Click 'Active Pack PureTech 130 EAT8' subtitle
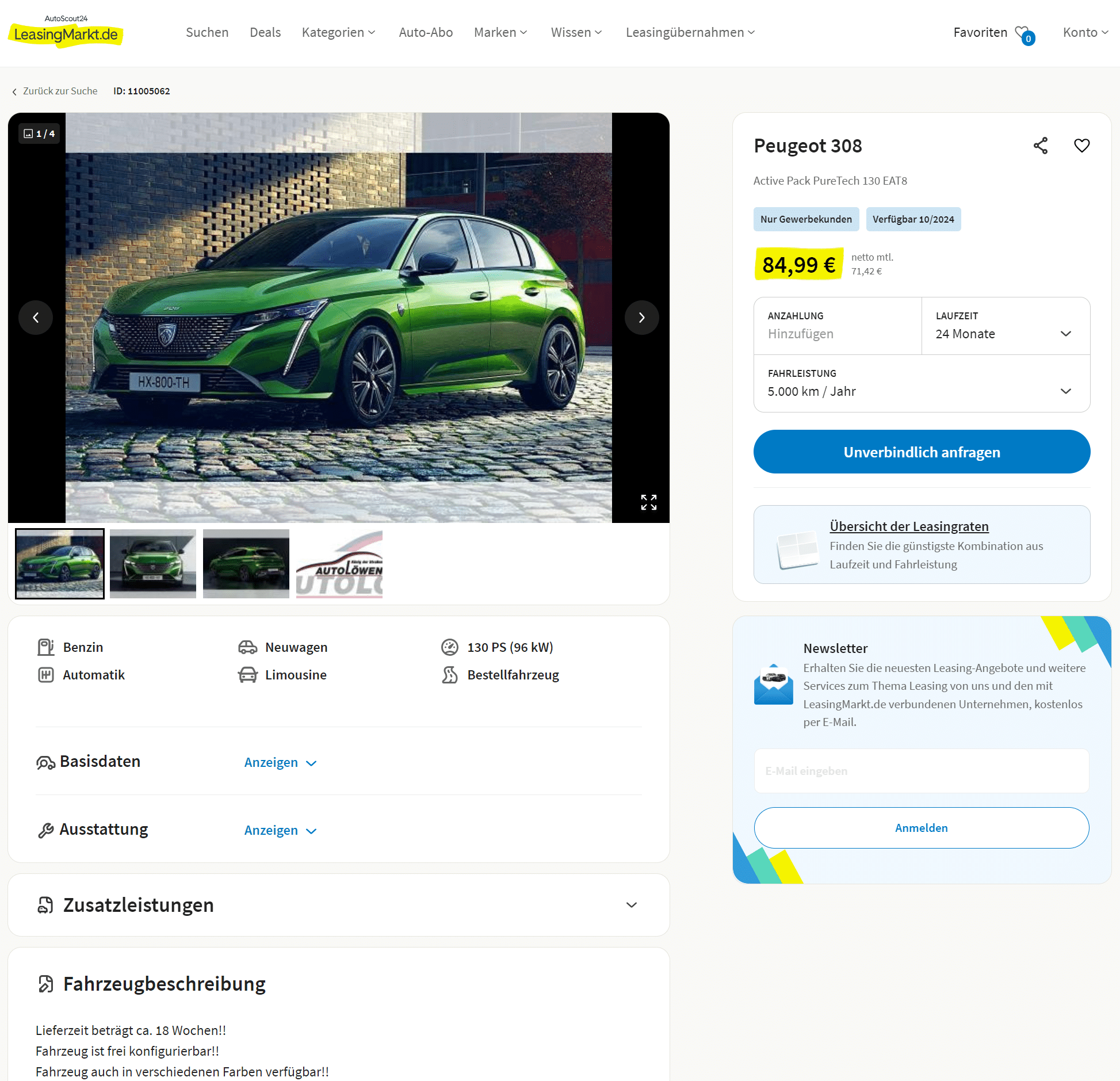The image size is (1120, 1081). pos(830,181)
